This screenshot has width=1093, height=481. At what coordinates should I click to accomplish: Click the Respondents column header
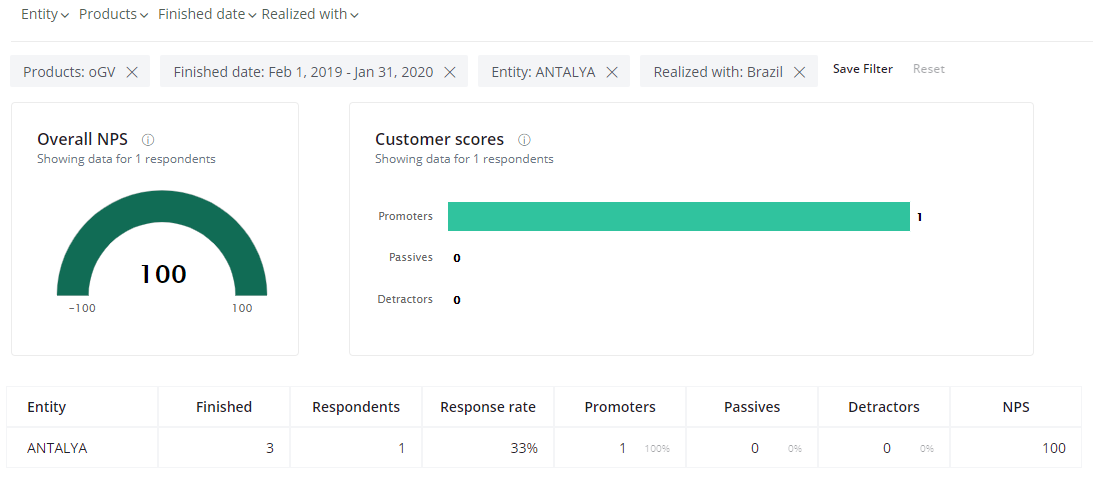point(356,407)
